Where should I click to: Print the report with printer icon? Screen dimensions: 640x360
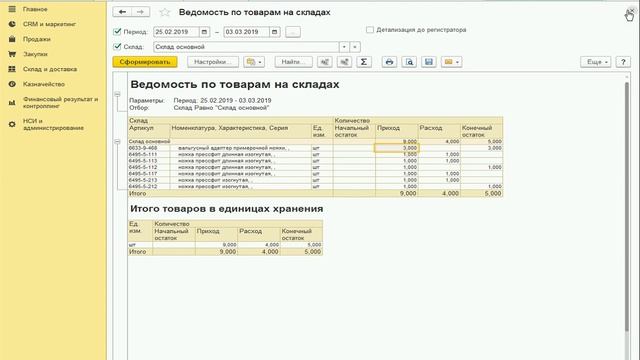tap(389, 62)
